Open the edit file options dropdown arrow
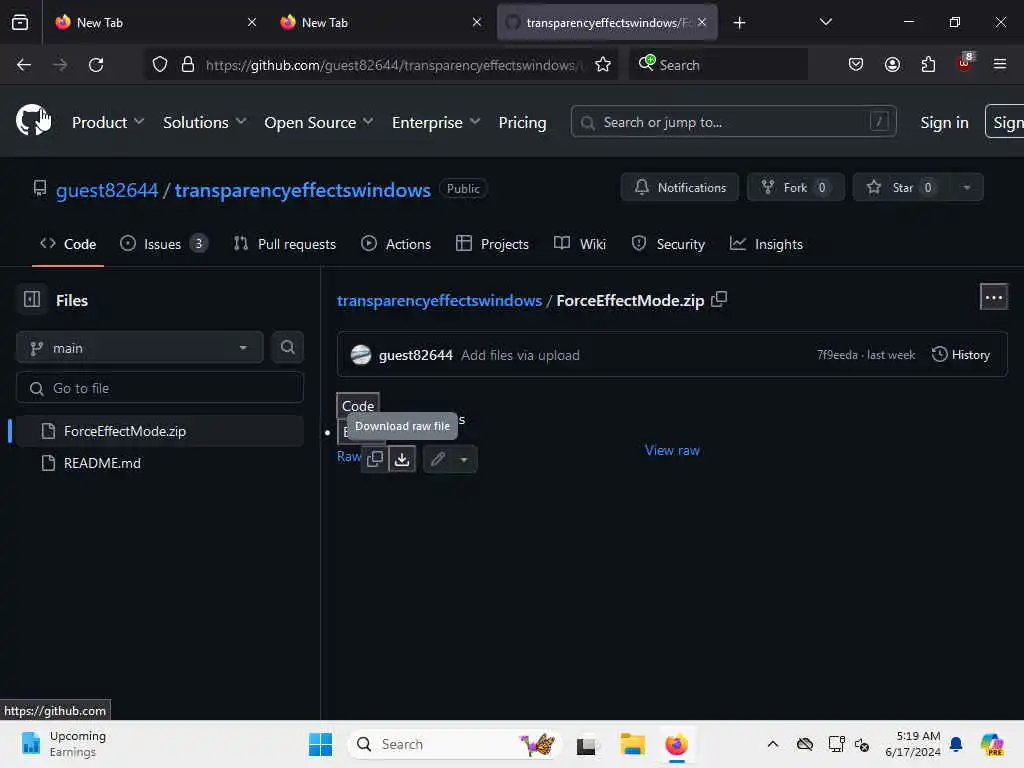Viewport: 1024px width, 768px height. pos(464,459)
